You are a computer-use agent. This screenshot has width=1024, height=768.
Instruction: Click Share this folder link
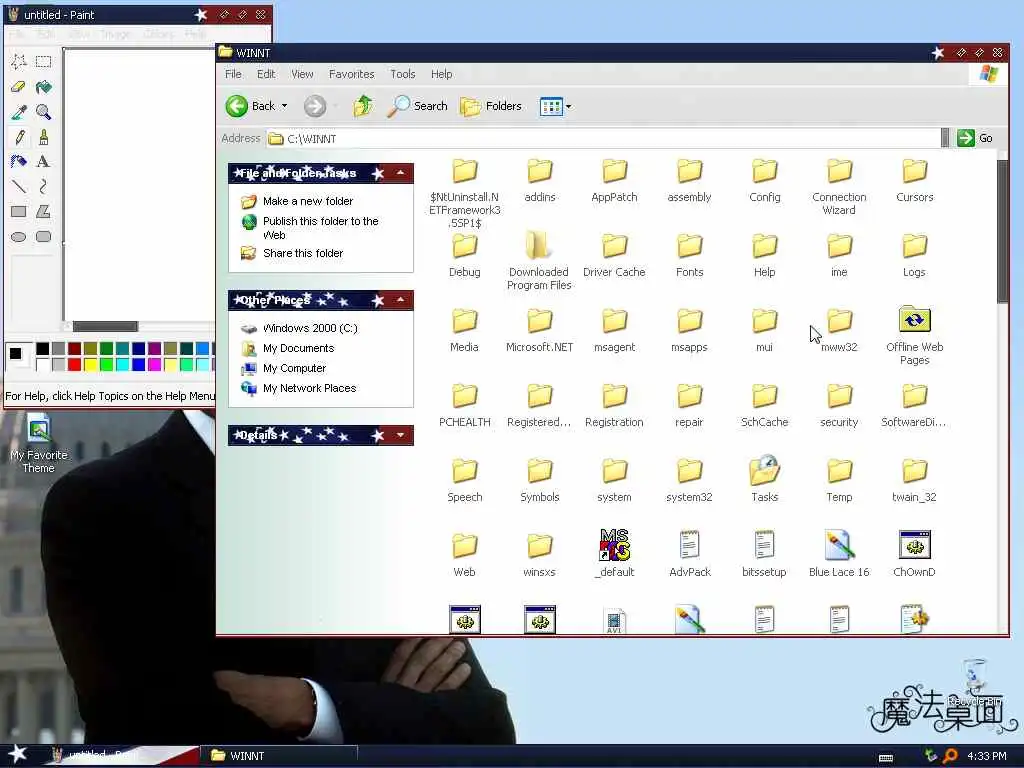click(x=303, y=253)
